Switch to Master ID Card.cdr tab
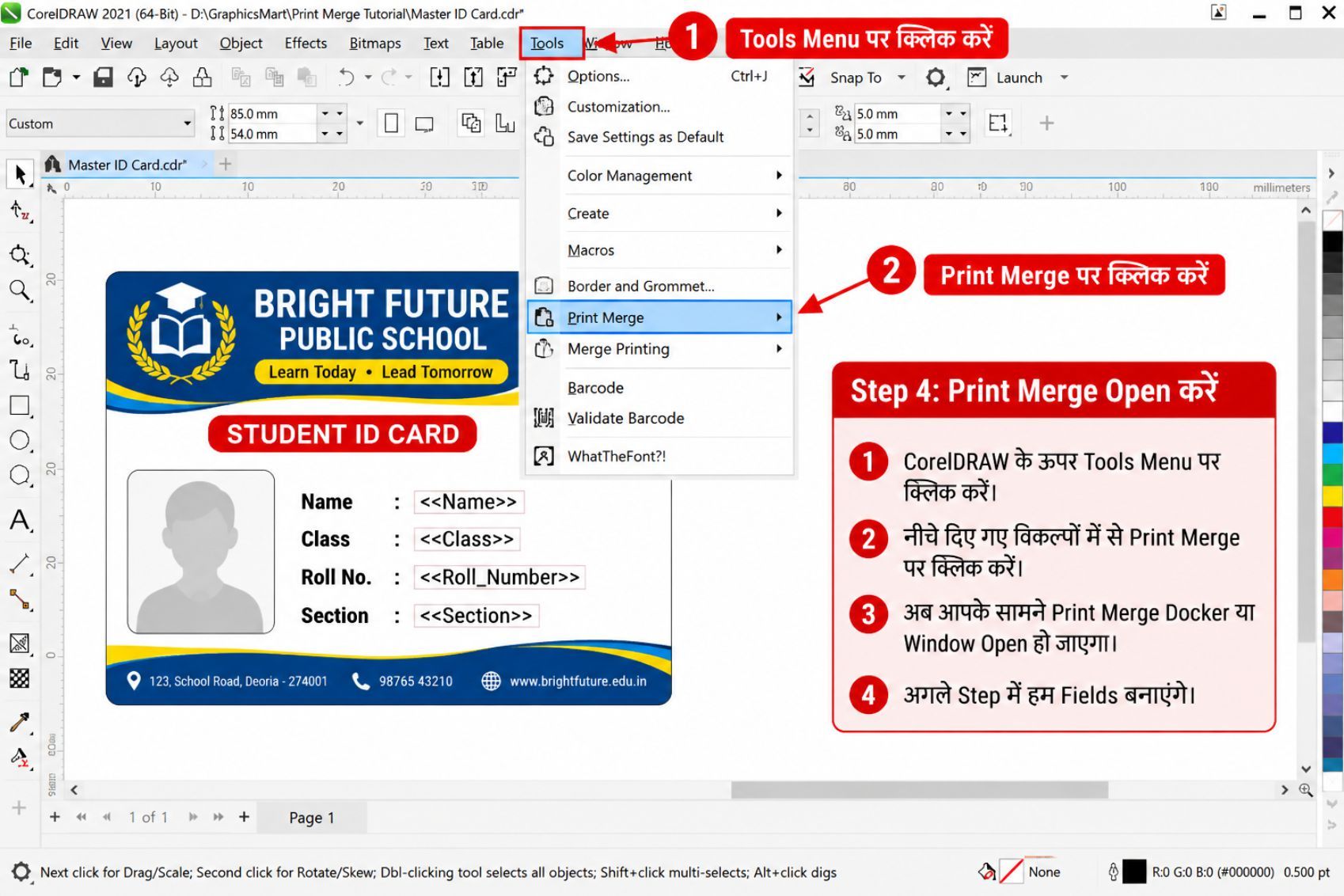Viewport: 1344px width, 896px height. (x=127, y=165)
